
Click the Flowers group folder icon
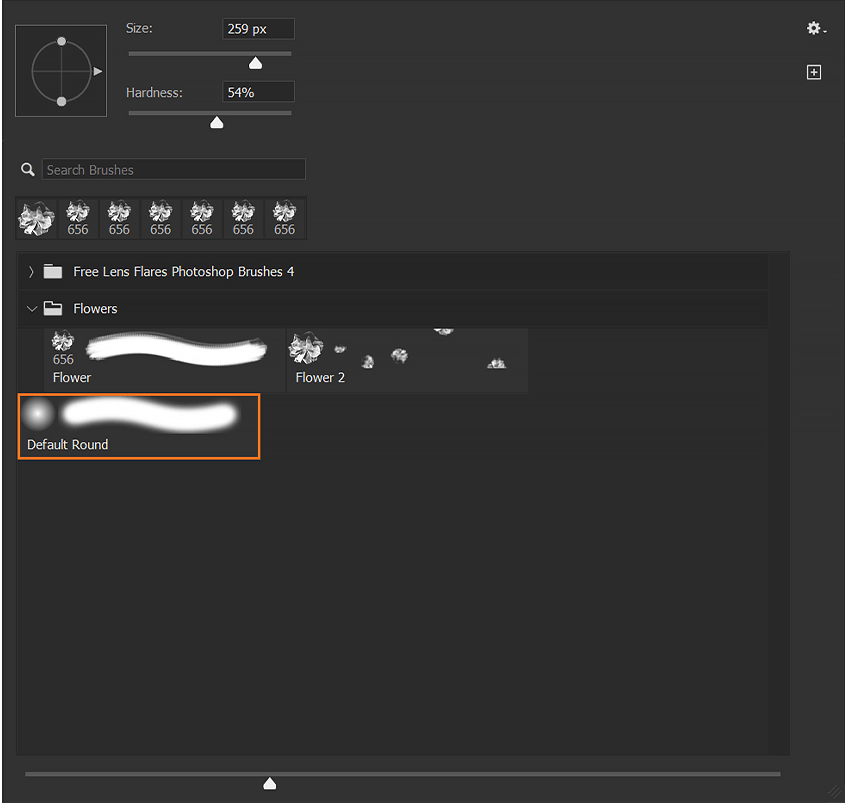coord(53,309)
